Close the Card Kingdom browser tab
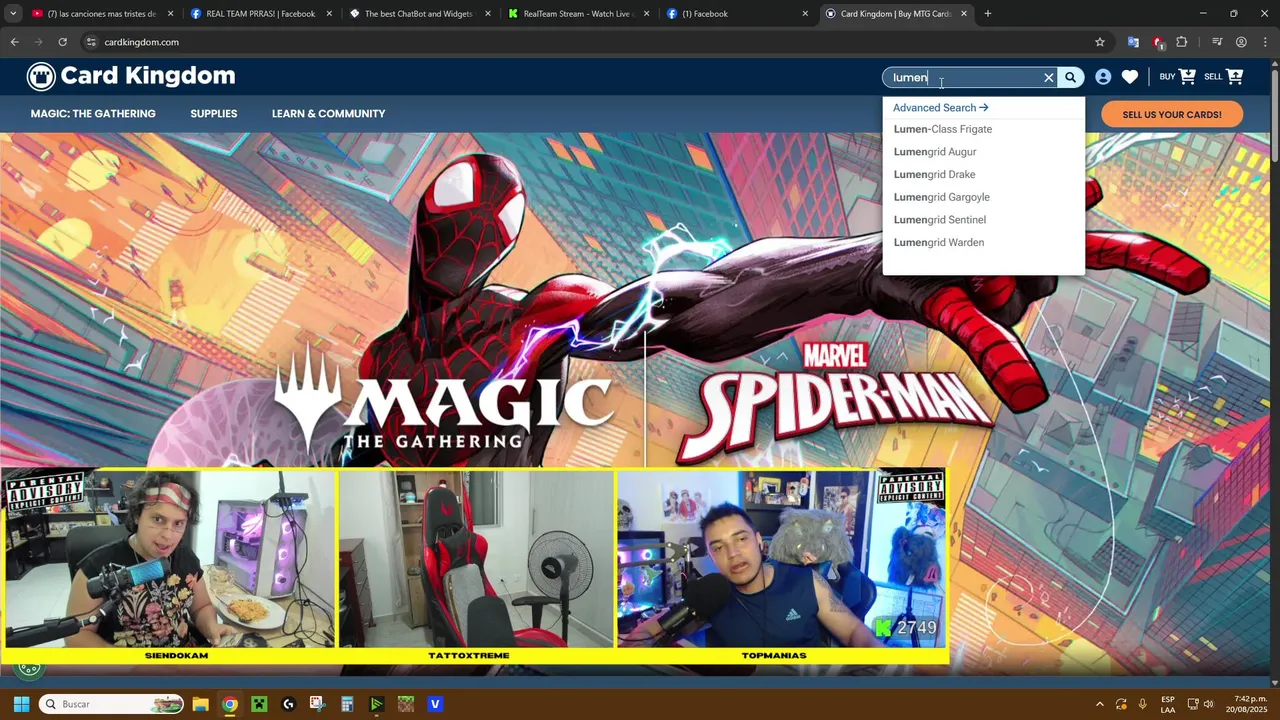The image size is (1280, 720). pyautogui.click(x=964, y=14)
